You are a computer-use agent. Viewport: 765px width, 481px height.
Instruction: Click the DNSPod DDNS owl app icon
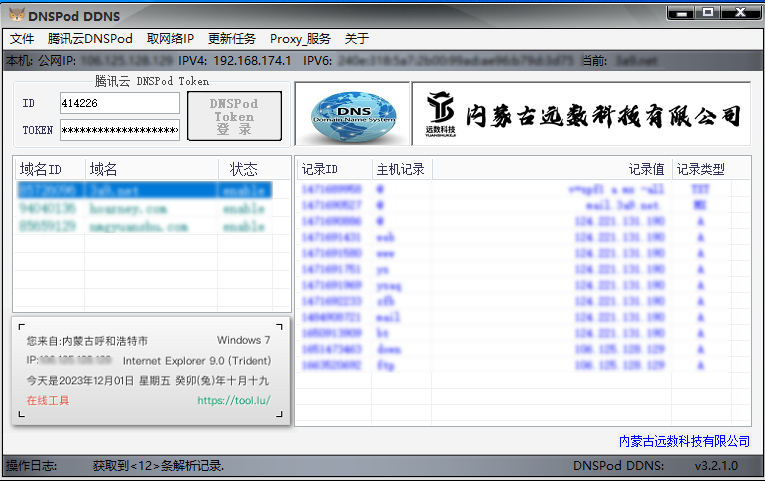(x=17, y=15)
